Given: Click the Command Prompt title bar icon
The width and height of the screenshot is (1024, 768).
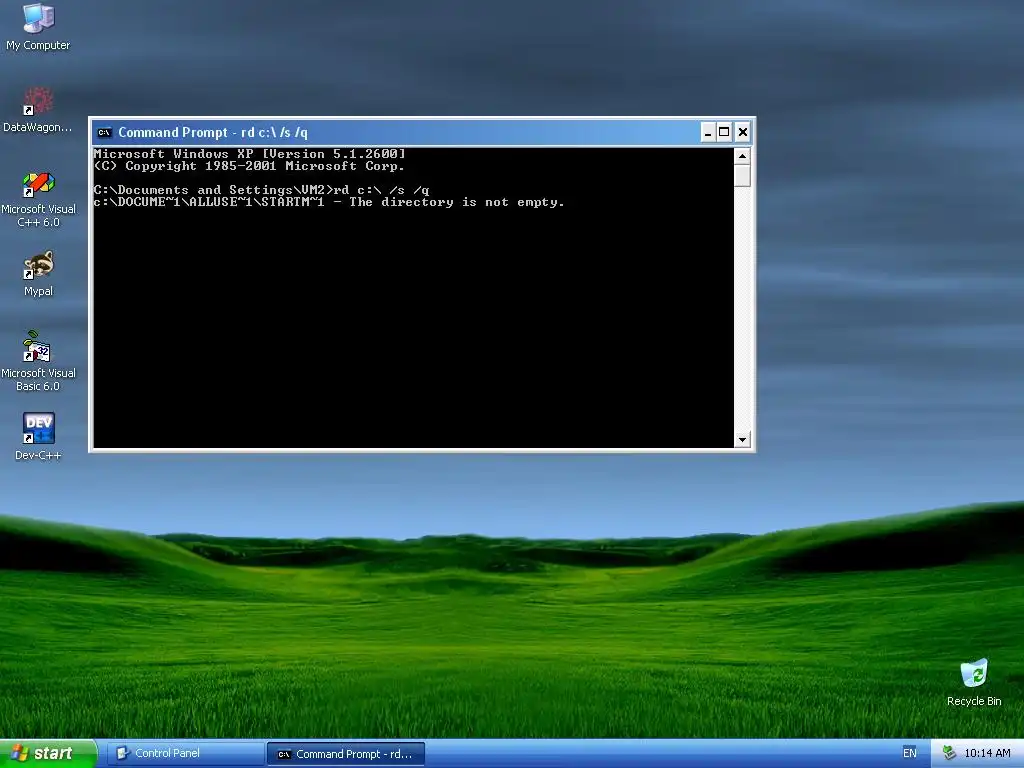Looking at the screenshot, I should [x=104, y=133].
